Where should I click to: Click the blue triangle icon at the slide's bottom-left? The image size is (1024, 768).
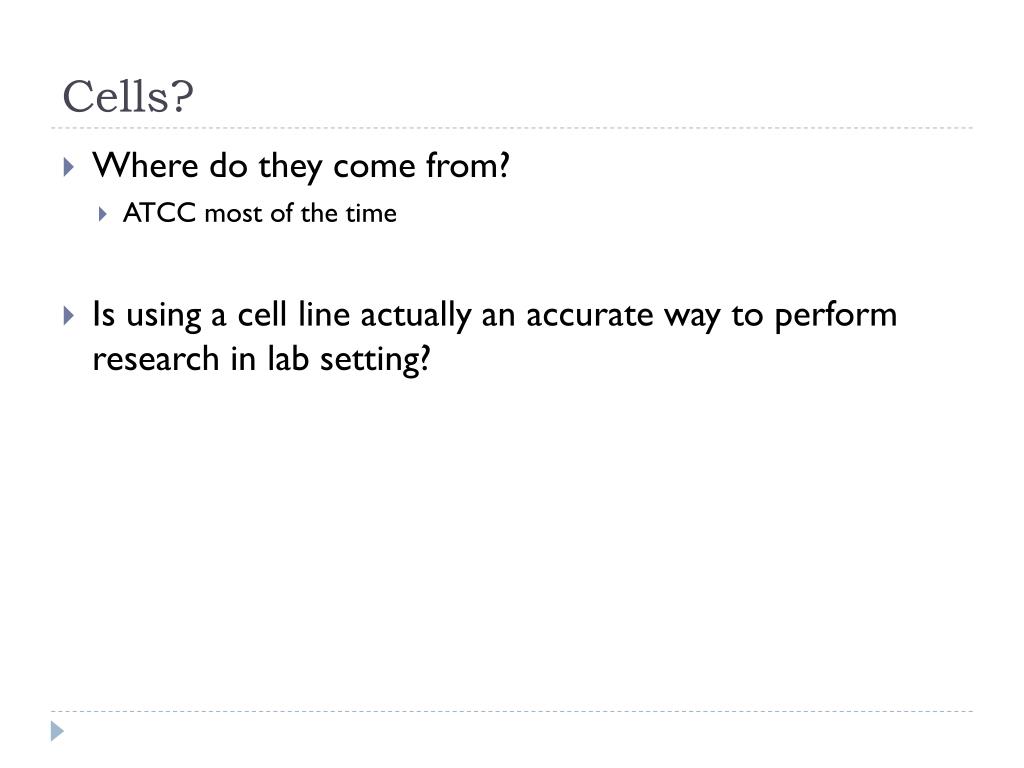pyautogui.click(x=58, y=732)
